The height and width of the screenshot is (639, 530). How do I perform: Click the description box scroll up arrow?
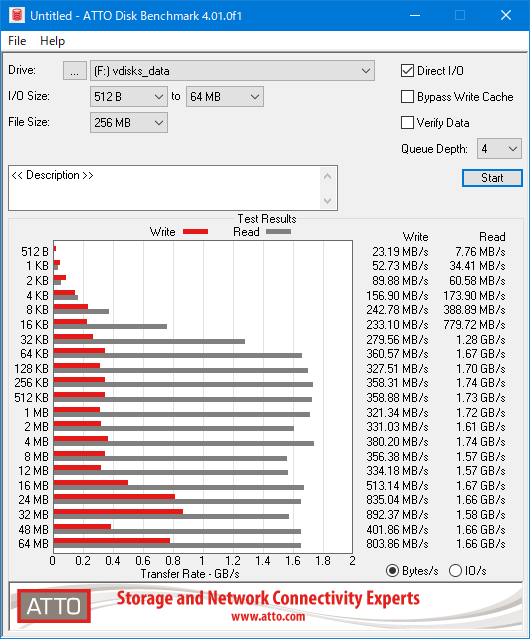(327, 176)
